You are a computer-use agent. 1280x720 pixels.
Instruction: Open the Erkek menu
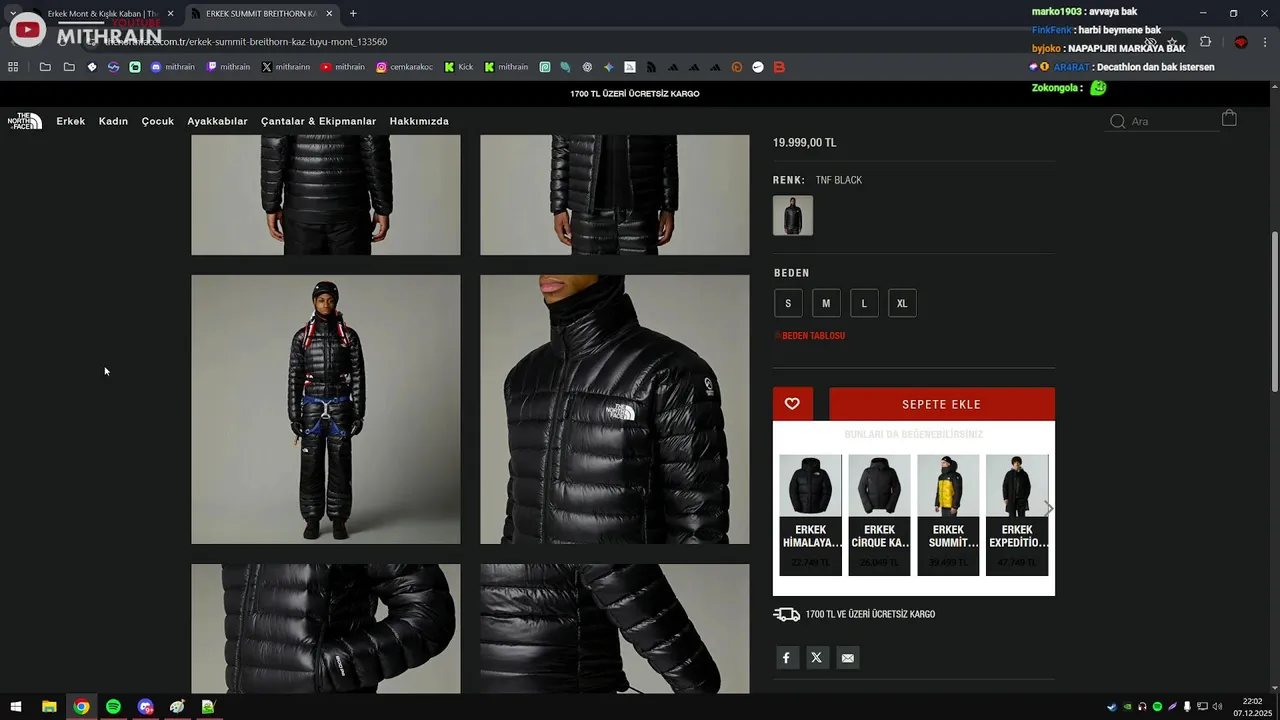pos(71,121)
